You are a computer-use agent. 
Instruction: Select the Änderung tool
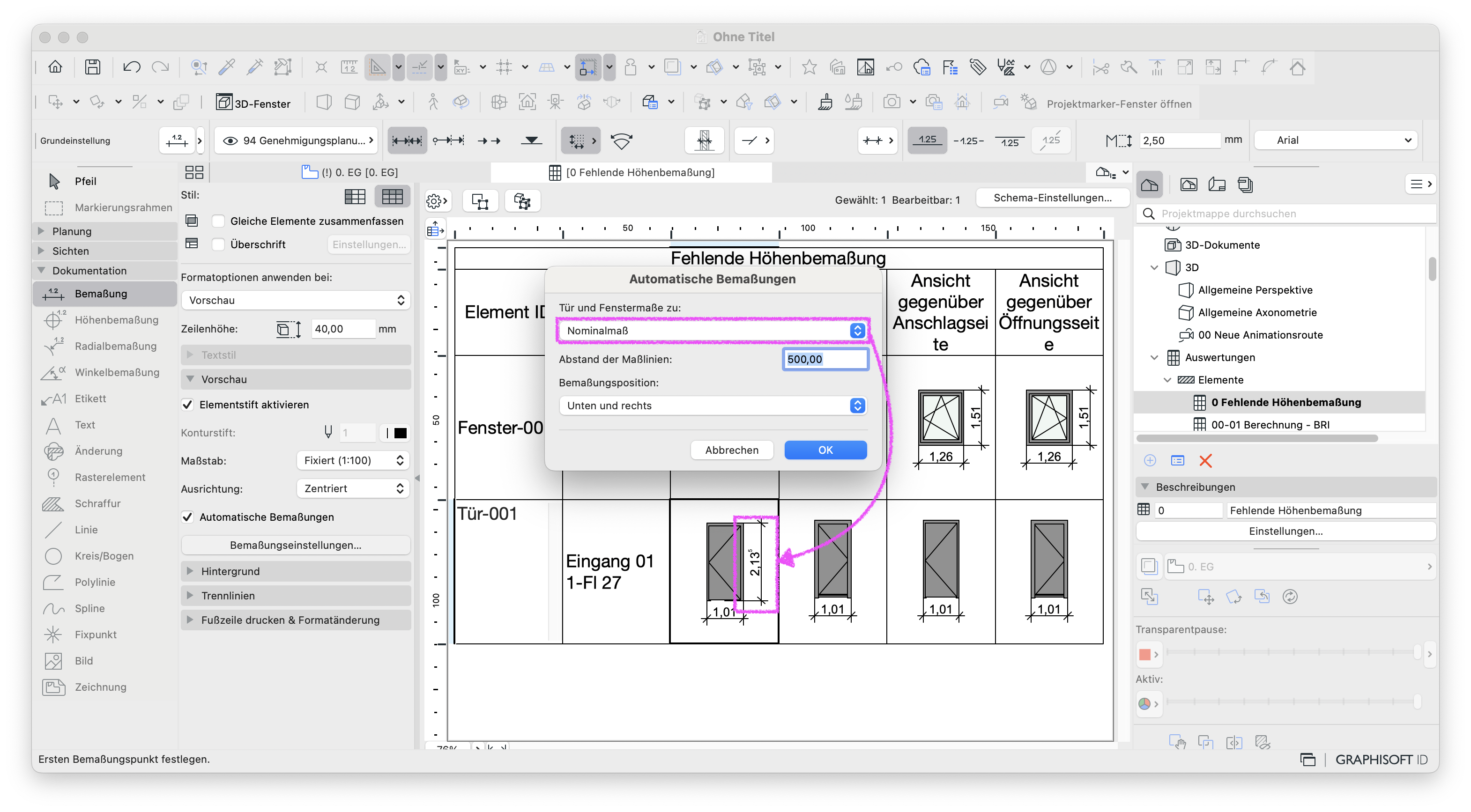tap(104, 451)
